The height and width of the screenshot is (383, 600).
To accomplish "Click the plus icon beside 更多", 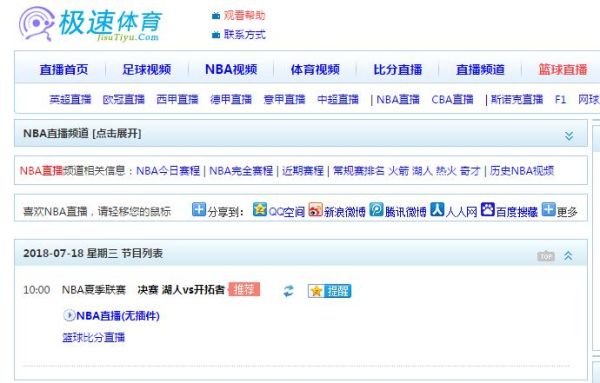I will click(x=548, y=209).
